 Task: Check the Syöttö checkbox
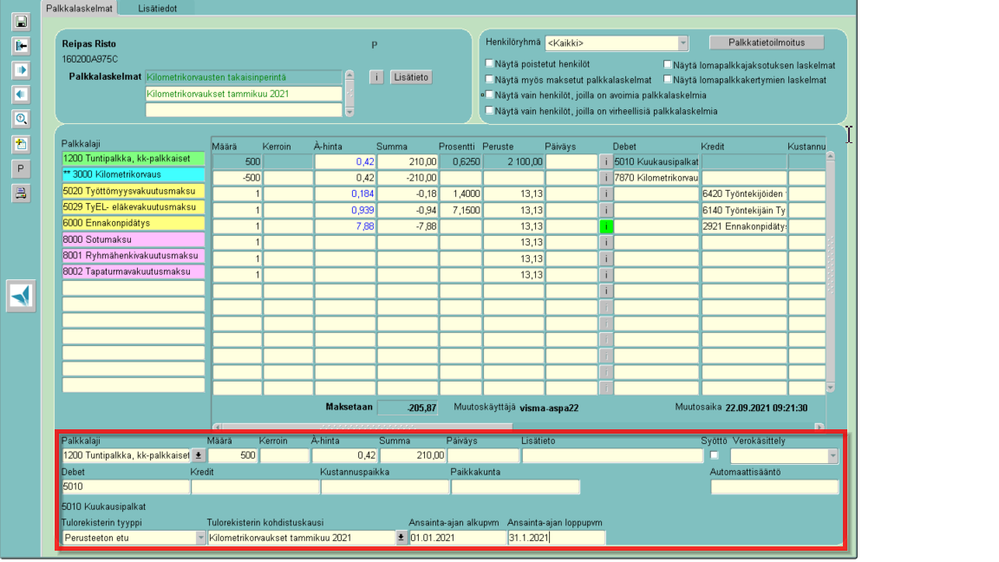point(714,456)
